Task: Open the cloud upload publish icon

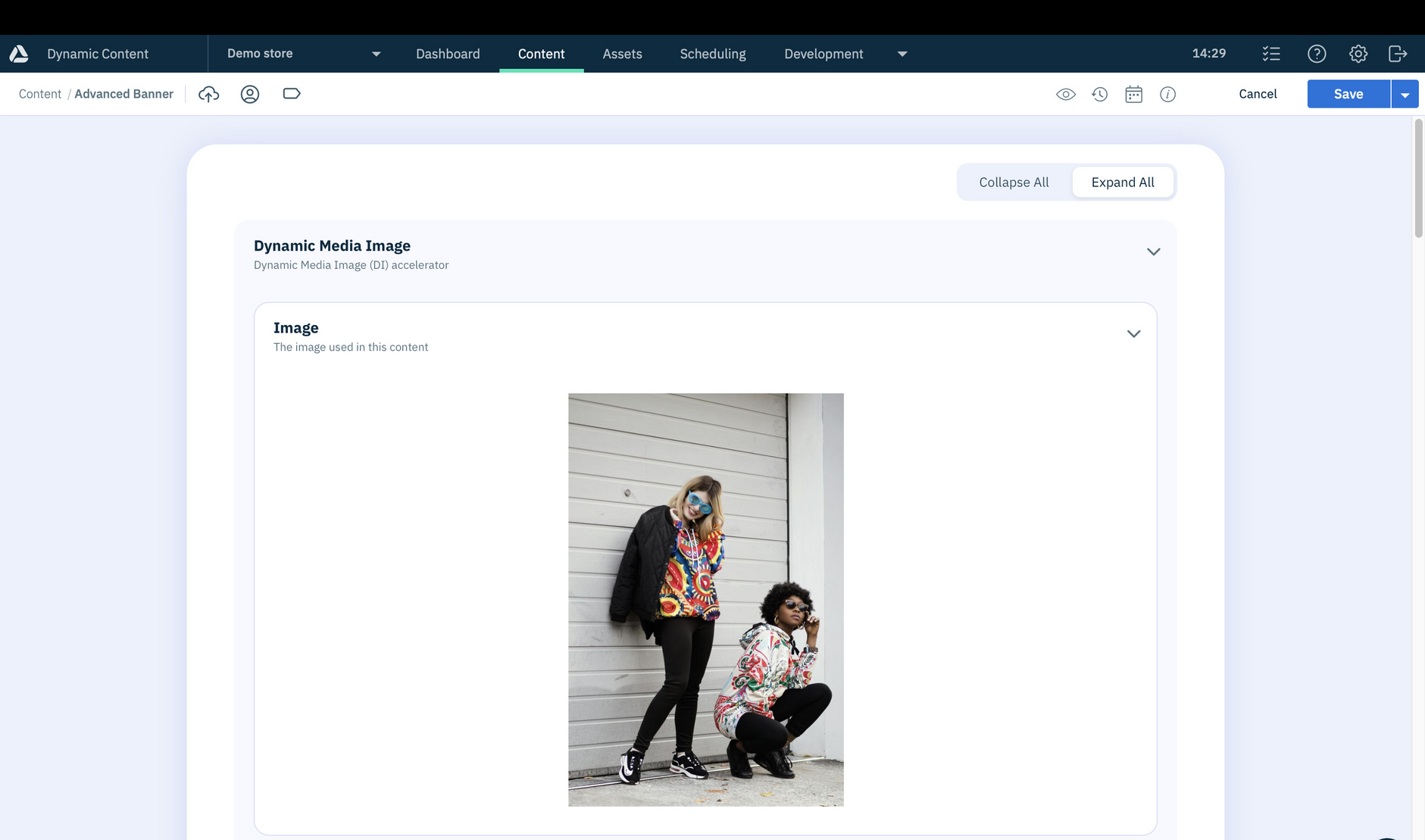Action: 209,94
